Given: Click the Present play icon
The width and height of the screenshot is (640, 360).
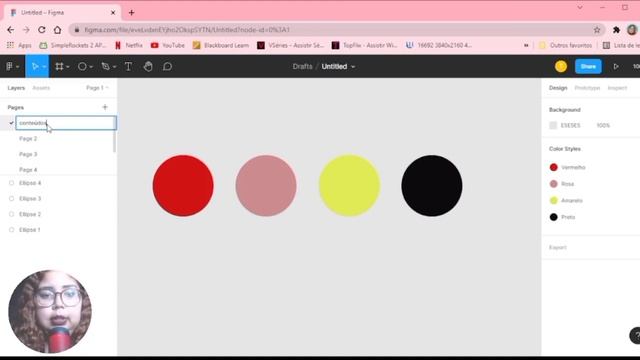Looking at the screenshot, I should point(616,67).
